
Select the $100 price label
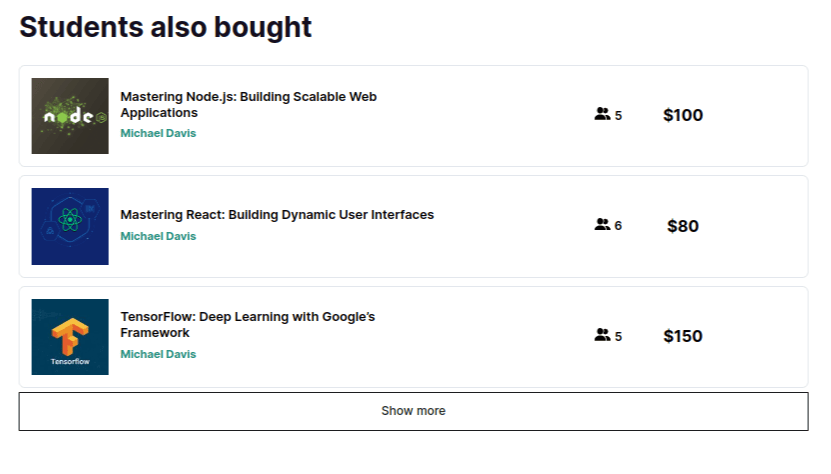(683, 116)
